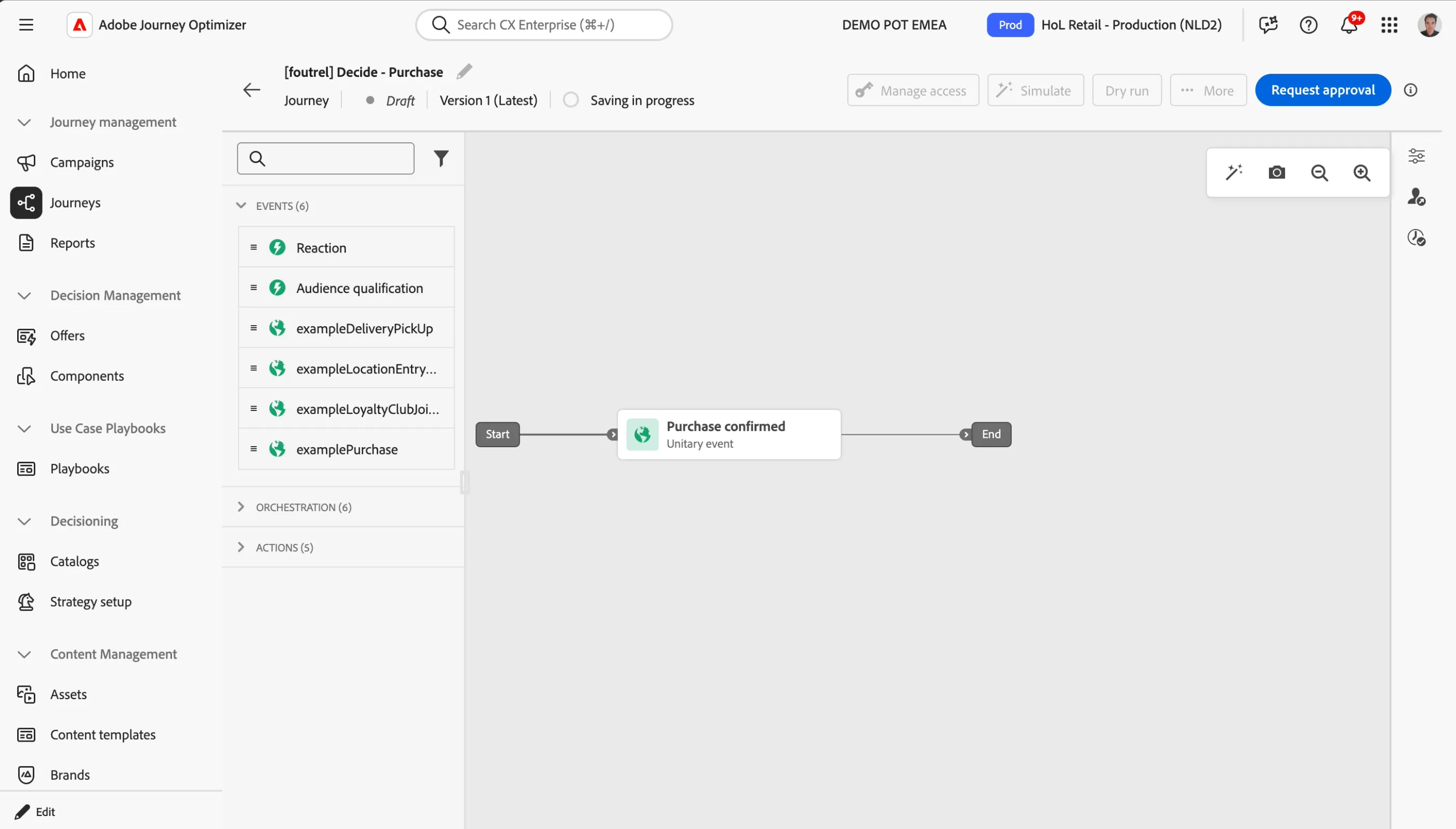Open the feedback chat icon
This screenshot has width=1456, height=829.
pyautogui.click(x=1268, y=25)
